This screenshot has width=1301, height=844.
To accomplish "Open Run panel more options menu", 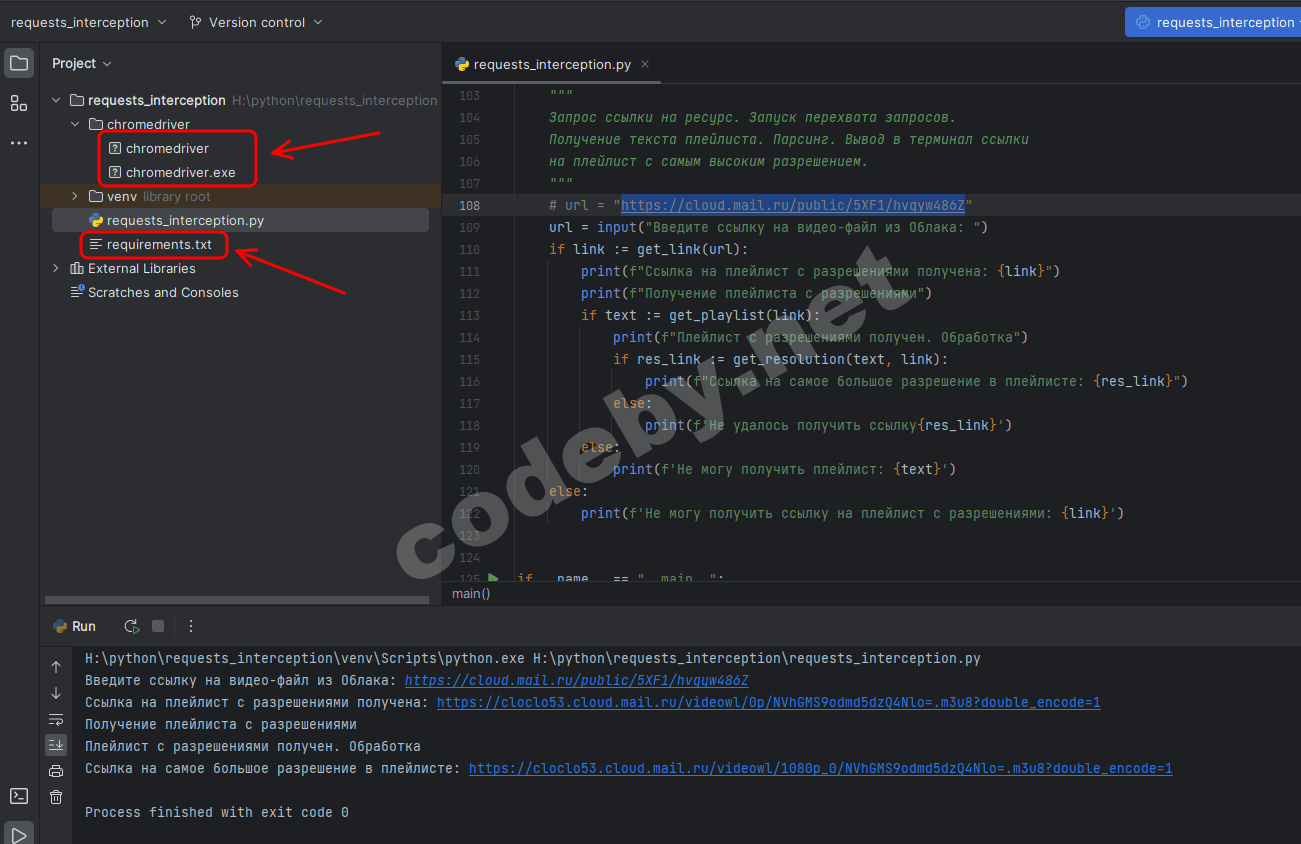I will [191, 626].
